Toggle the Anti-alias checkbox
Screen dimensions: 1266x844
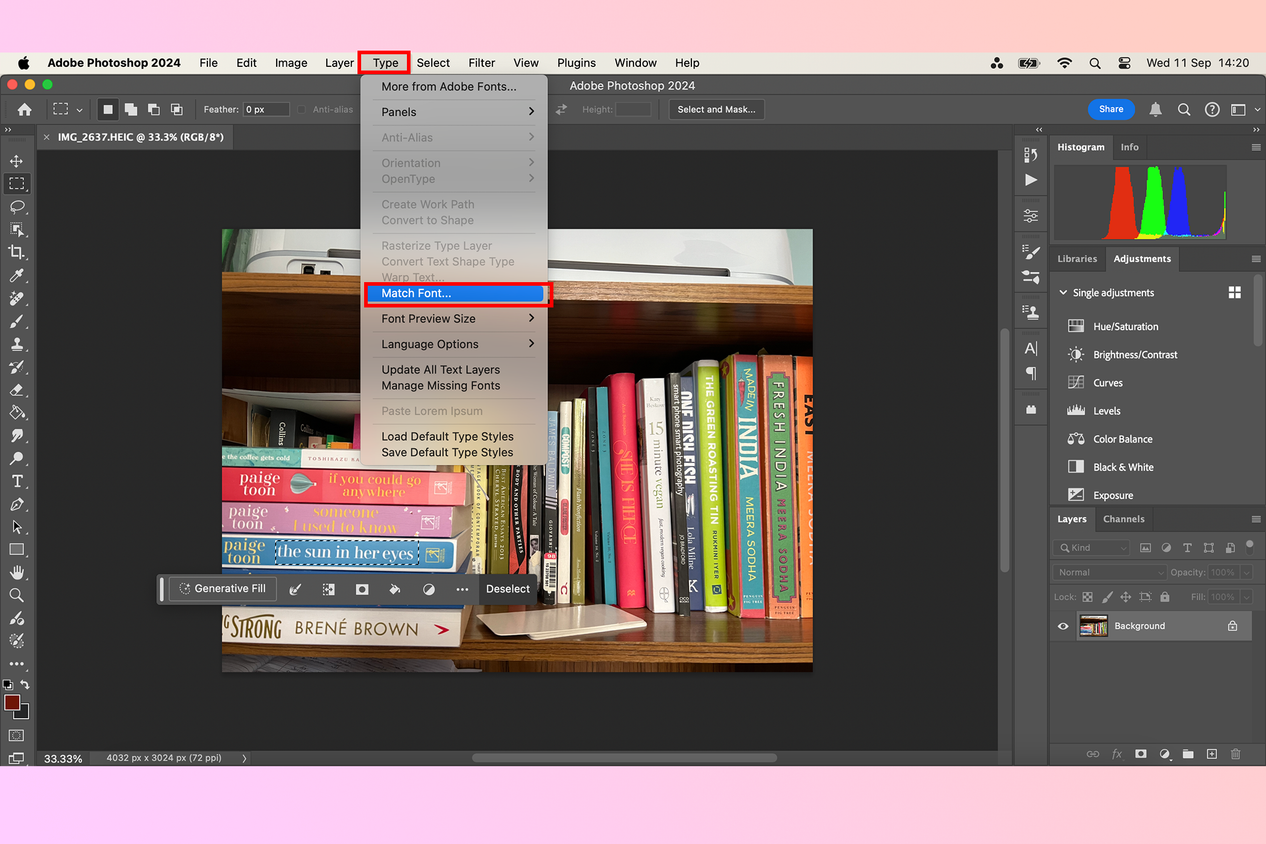click(304, 110)
